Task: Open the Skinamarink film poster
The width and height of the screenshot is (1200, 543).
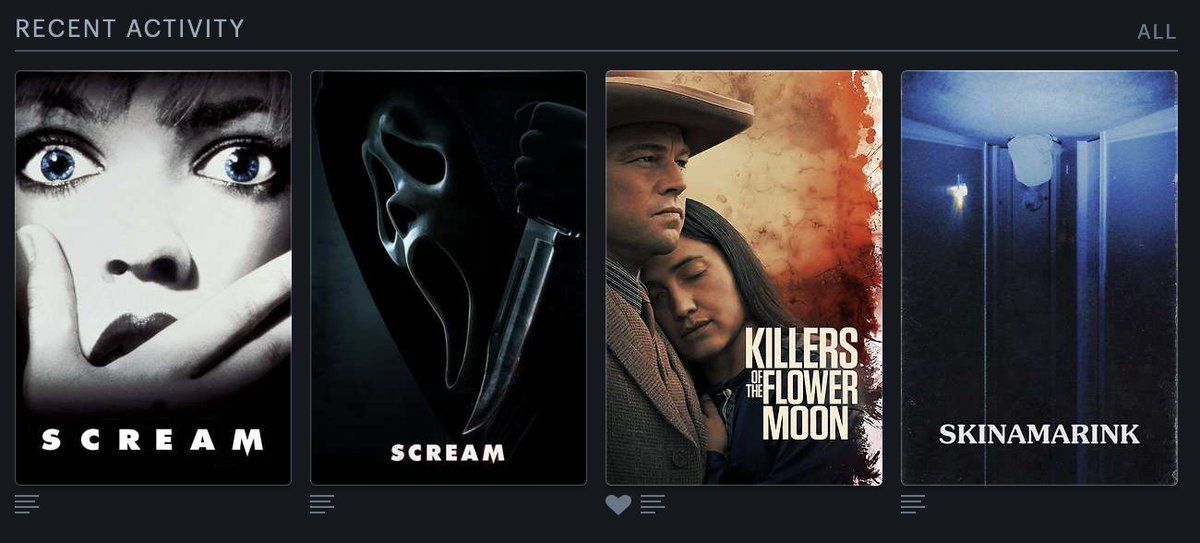Action: (x=1039, y=278)
